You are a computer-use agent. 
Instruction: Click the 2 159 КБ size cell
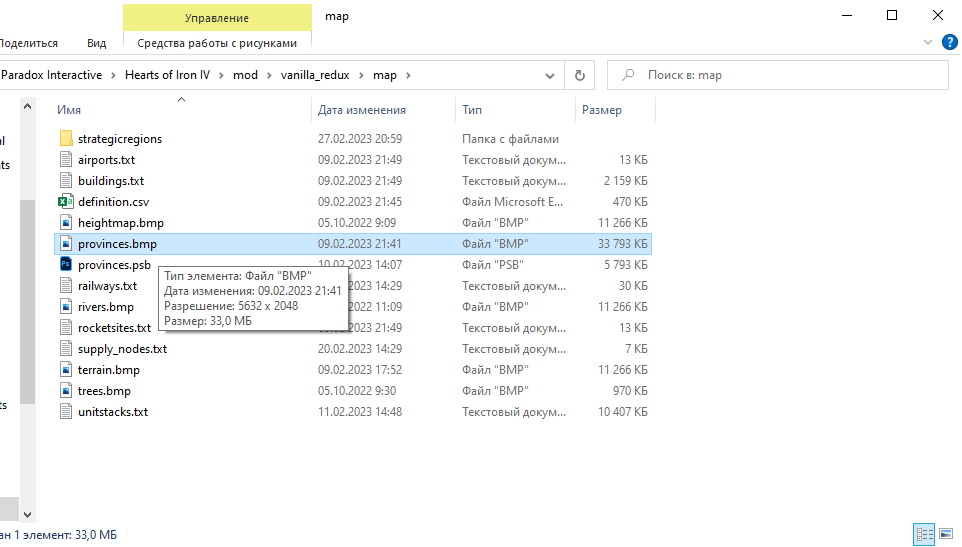tap(625, 181)
